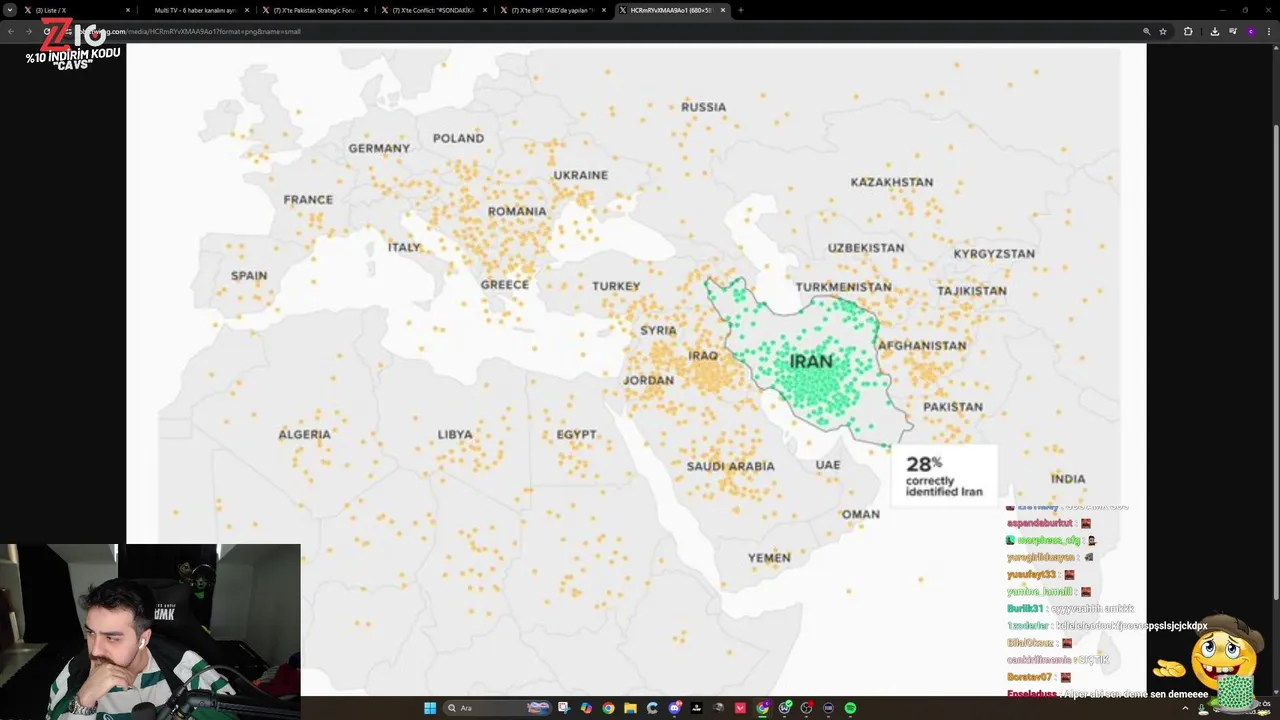Click the taskbar 'Ara' search box

pyautogui.click(x=498, y=708)
